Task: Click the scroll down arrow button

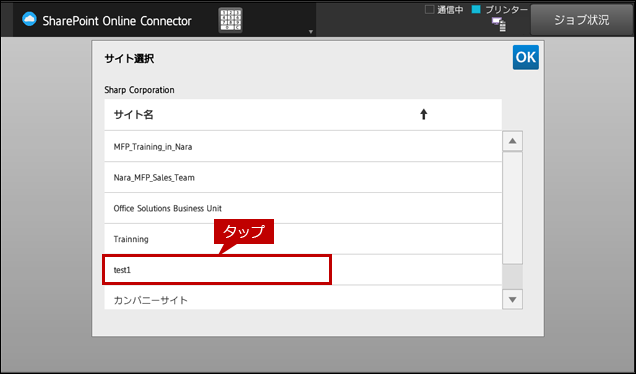Action: 512,300
